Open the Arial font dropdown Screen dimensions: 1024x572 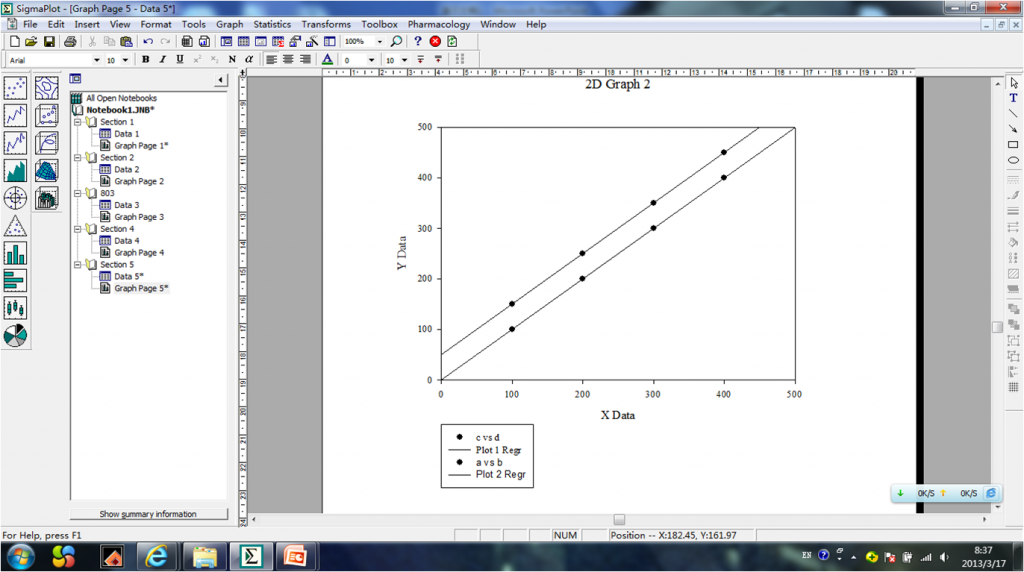97,60
